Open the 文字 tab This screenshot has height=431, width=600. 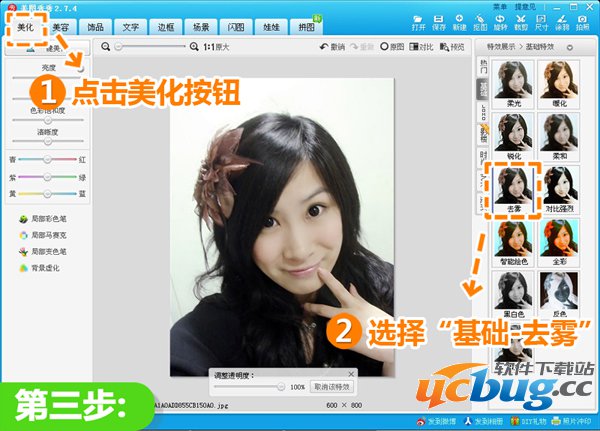tap(130, 27)
